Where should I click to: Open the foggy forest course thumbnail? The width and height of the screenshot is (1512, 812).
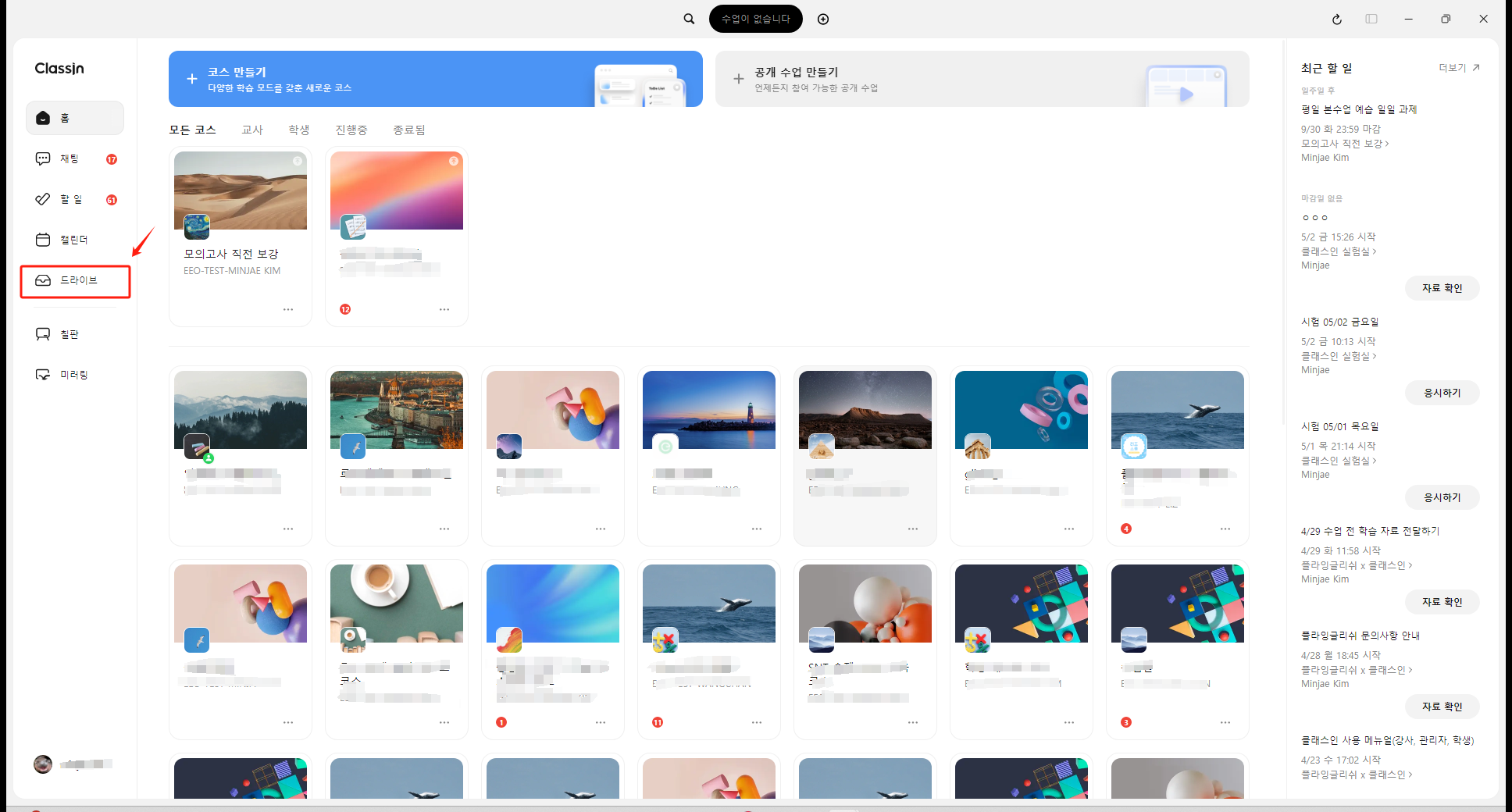click(241, 410)
